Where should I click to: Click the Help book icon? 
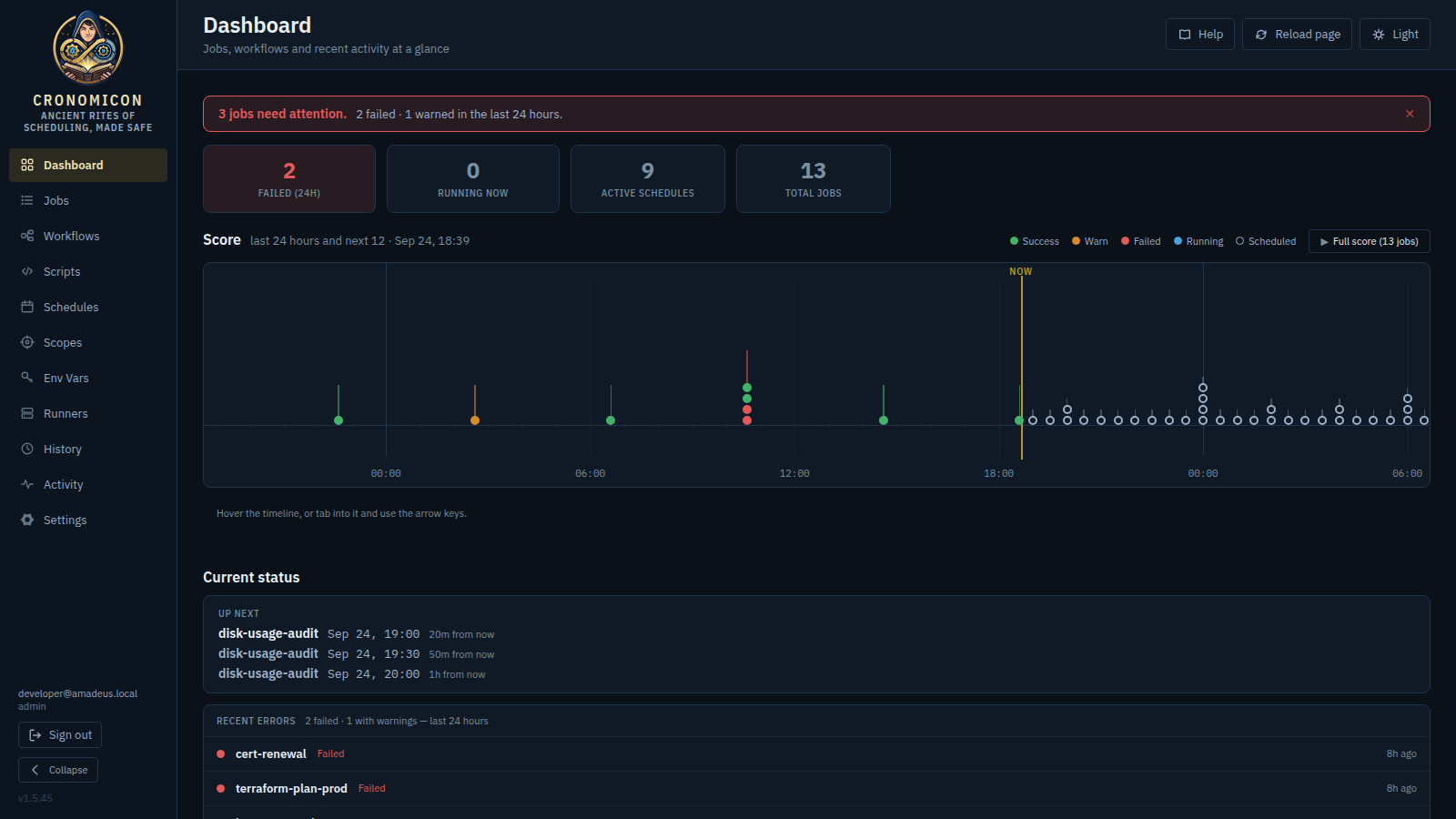click(x=1185, y=35)
